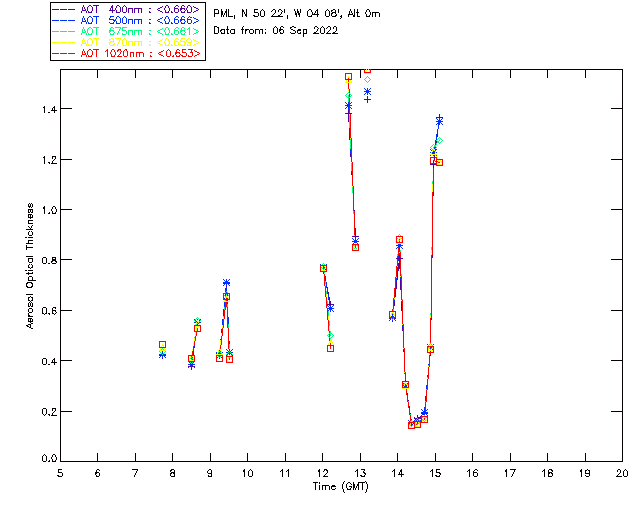Screen dimensions: 640x512
Task: Click the purple plus marker above 1.3 near 15 GMT
Action: tap(439, 118)
